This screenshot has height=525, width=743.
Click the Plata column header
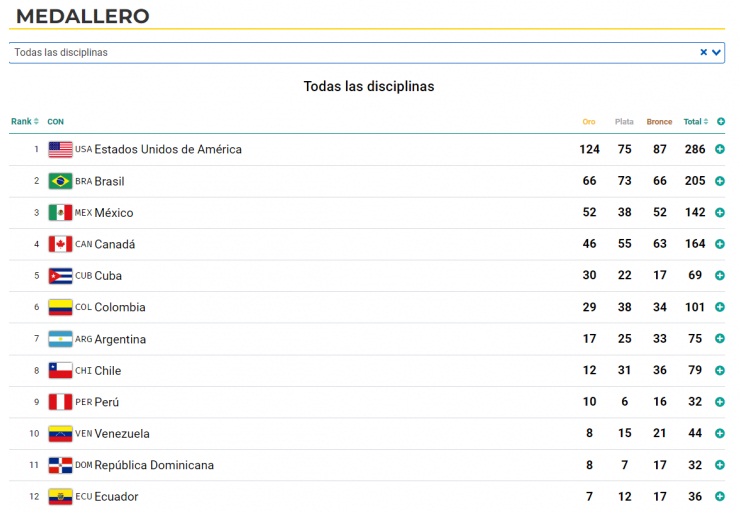[624, 122]
